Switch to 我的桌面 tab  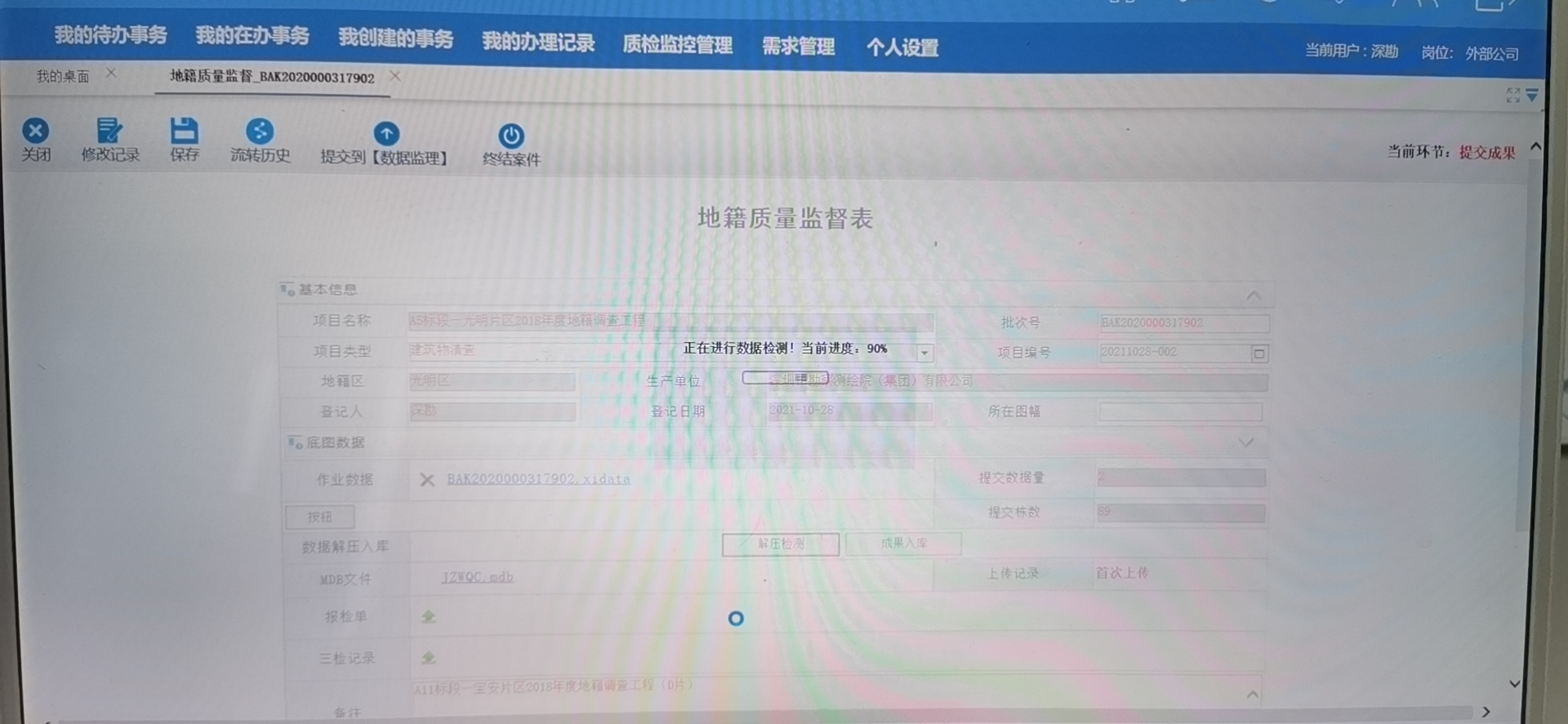(63, 76)
